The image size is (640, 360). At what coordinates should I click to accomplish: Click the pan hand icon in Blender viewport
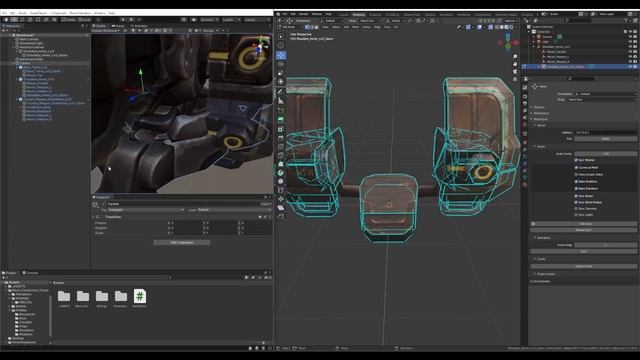(515, 64)
